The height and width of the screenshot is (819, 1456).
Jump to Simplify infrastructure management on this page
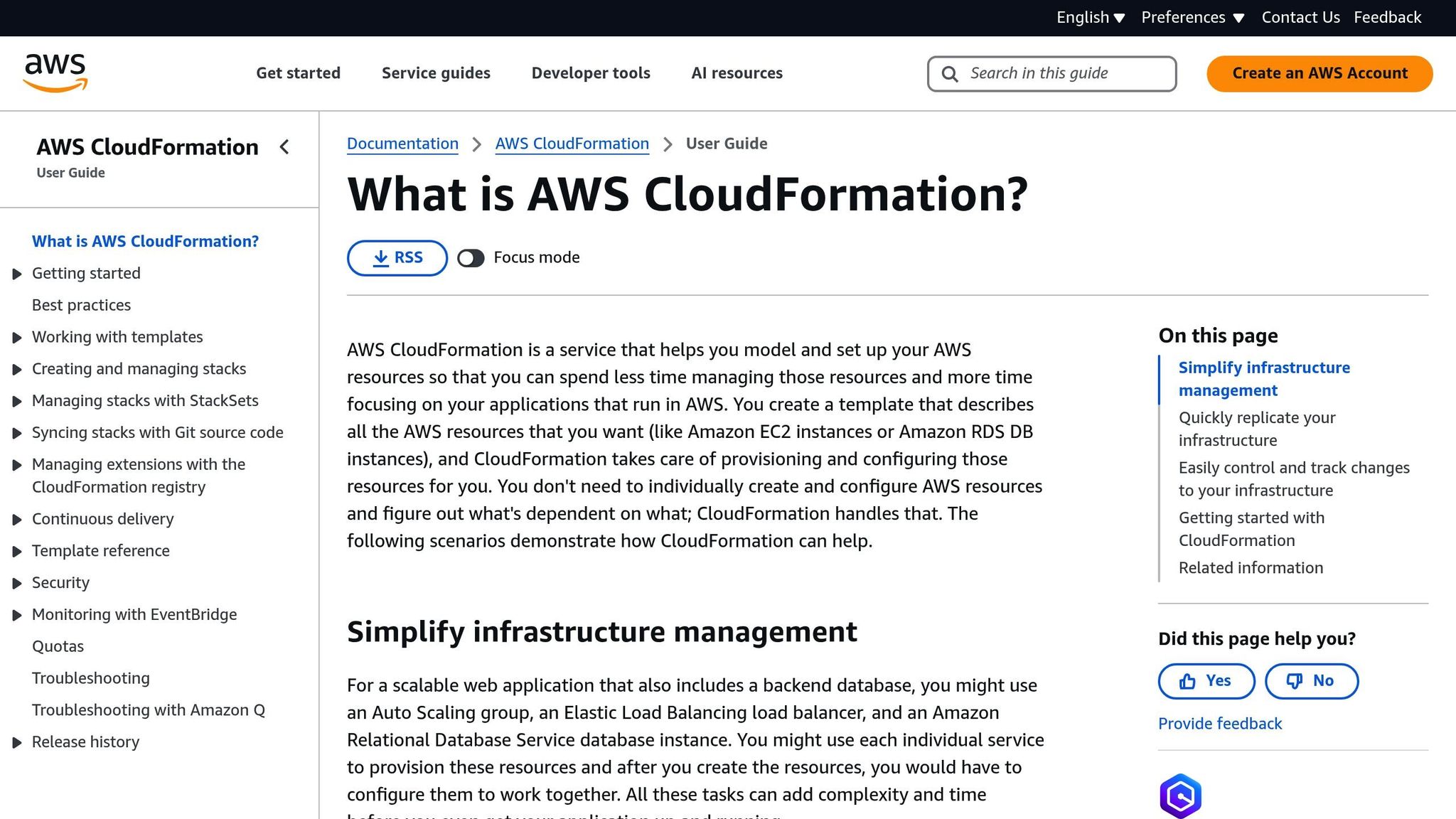[x=1264, y=379]
